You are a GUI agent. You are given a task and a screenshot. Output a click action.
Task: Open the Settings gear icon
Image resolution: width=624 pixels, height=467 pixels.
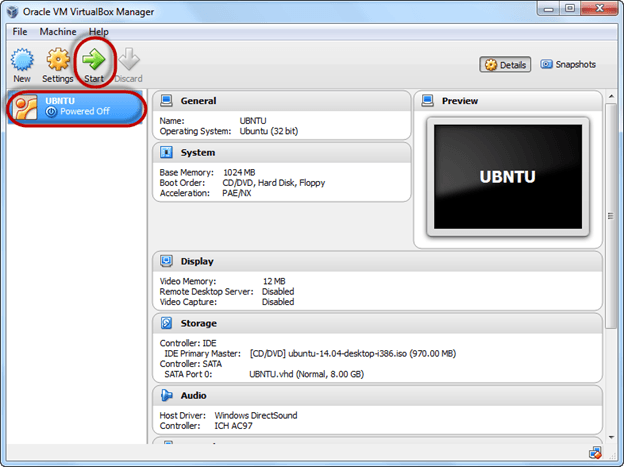[58, 60]
